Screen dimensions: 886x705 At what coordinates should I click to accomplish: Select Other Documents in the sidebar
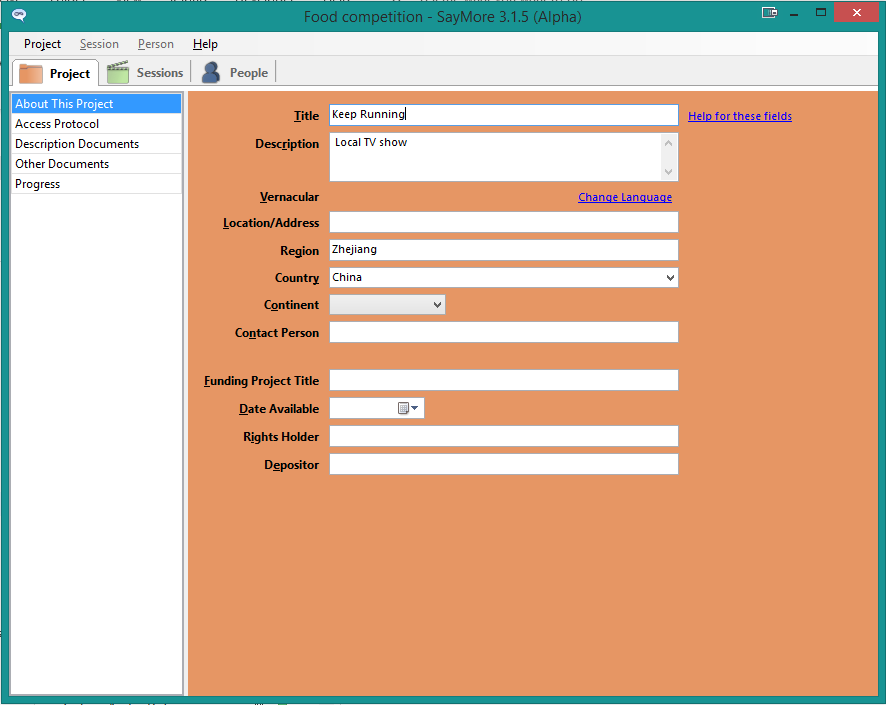(x=97, y=164)
